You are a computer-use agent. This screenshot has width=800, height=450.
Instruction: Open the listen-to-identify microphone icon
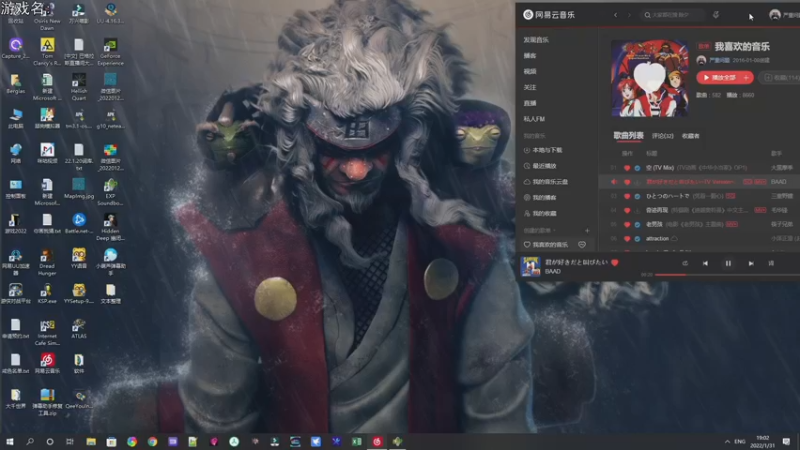pyautogui.click(x=716, y=15)
